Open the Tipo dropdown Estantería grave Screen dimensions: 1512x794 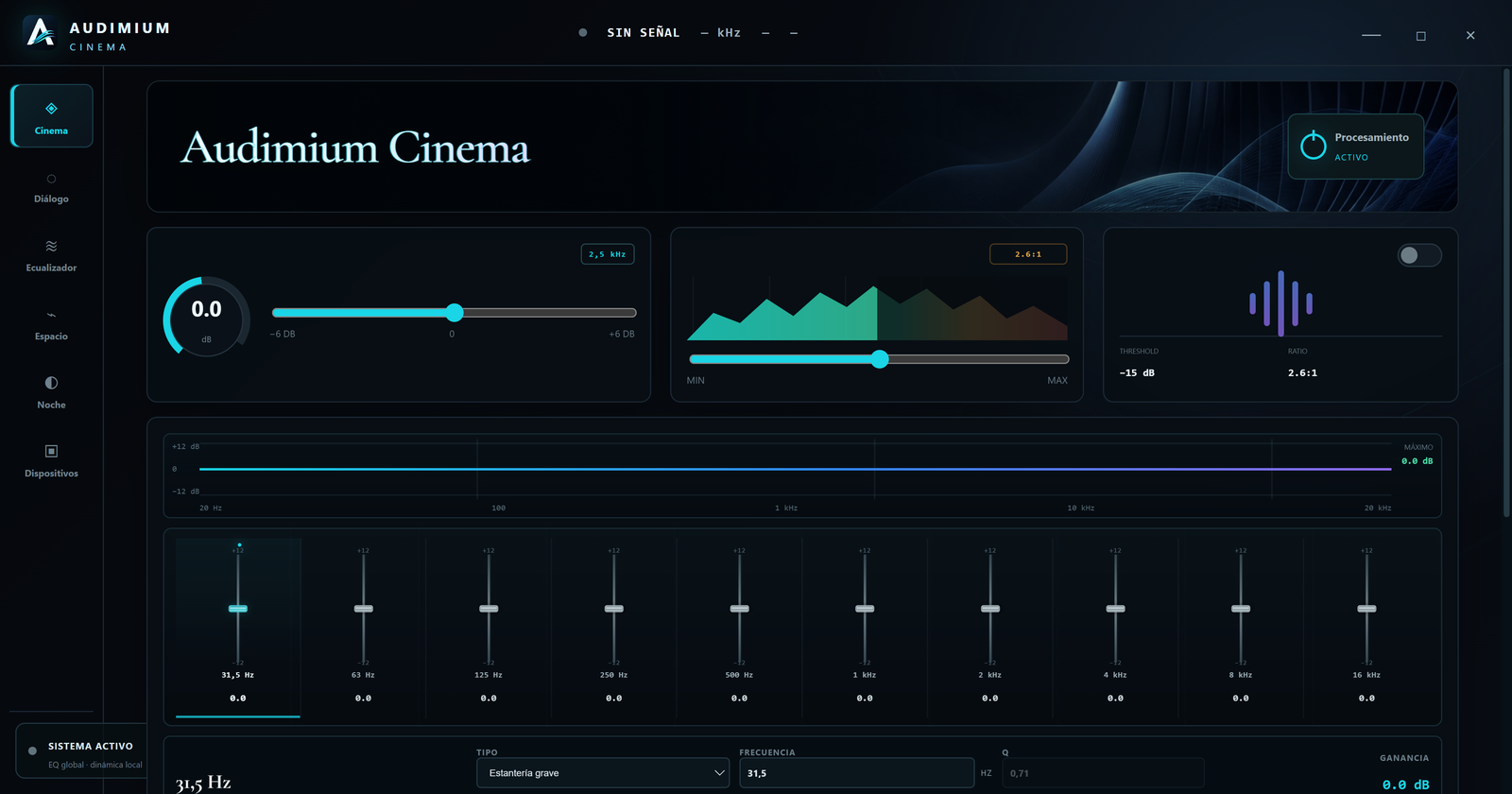click(x=603, y=773)
